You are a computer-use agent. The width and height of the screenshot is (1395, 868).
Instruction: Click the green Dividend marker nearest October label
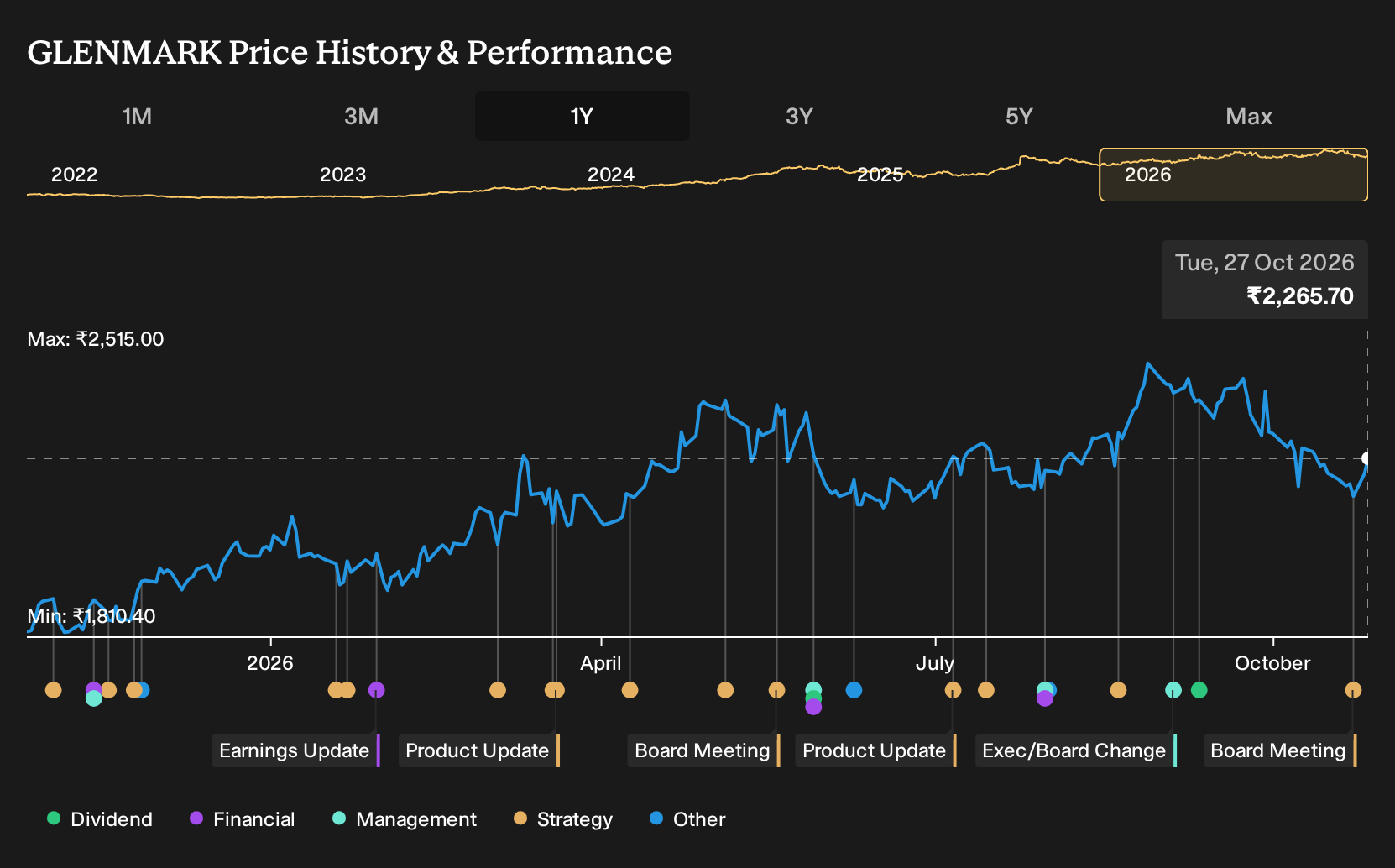click(1199, 690)
